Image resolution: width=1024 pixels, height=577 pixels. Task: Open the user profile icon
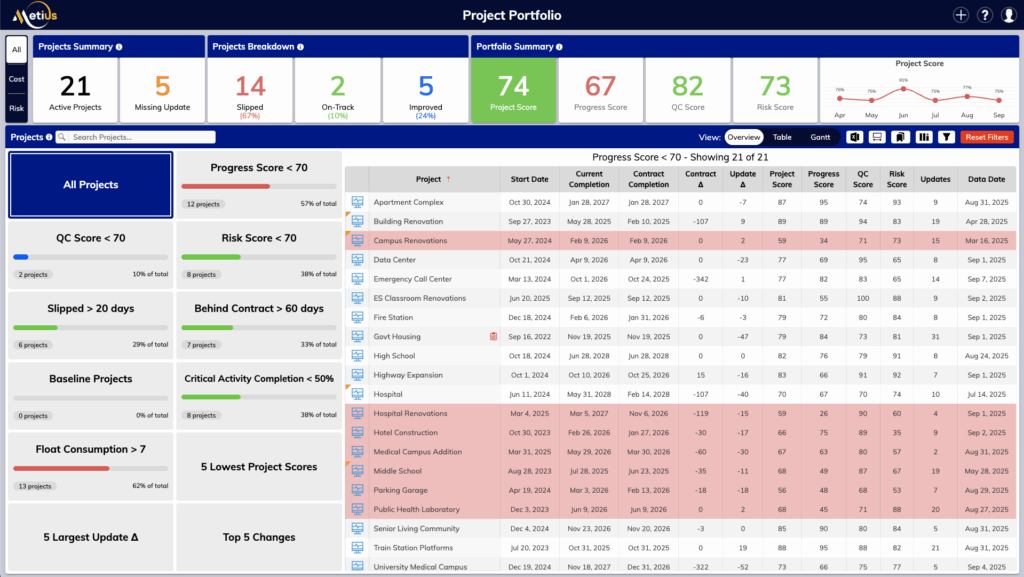[1008, 15]
